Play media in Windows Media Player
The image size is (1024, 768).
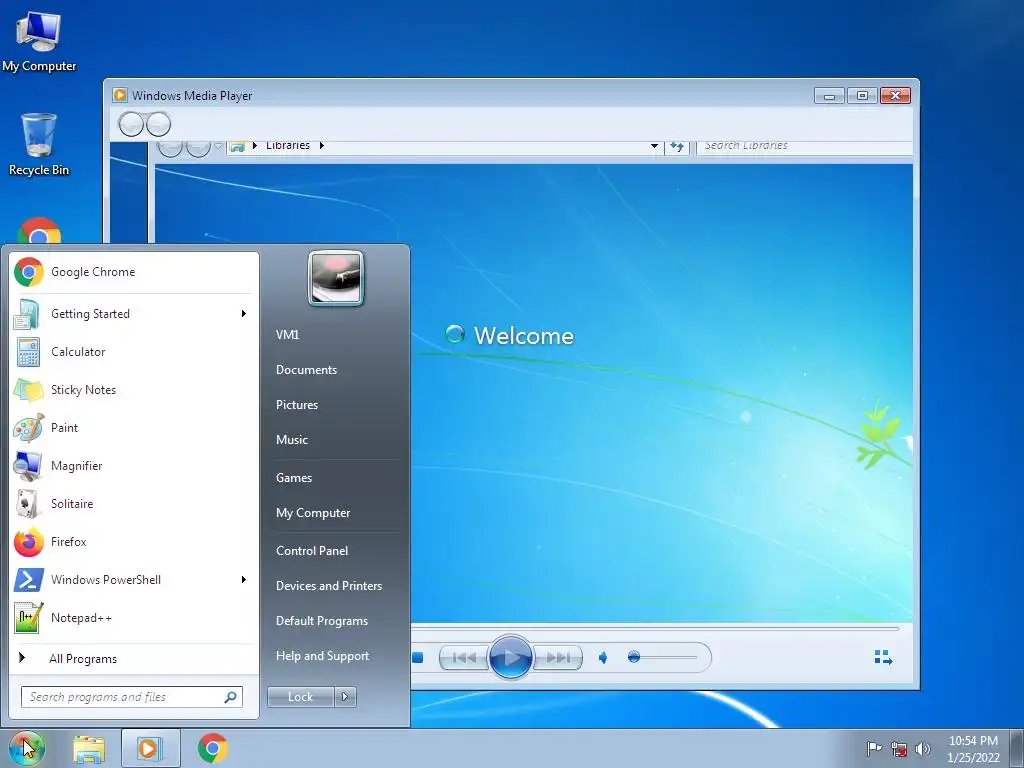click(x=510, y=657)
